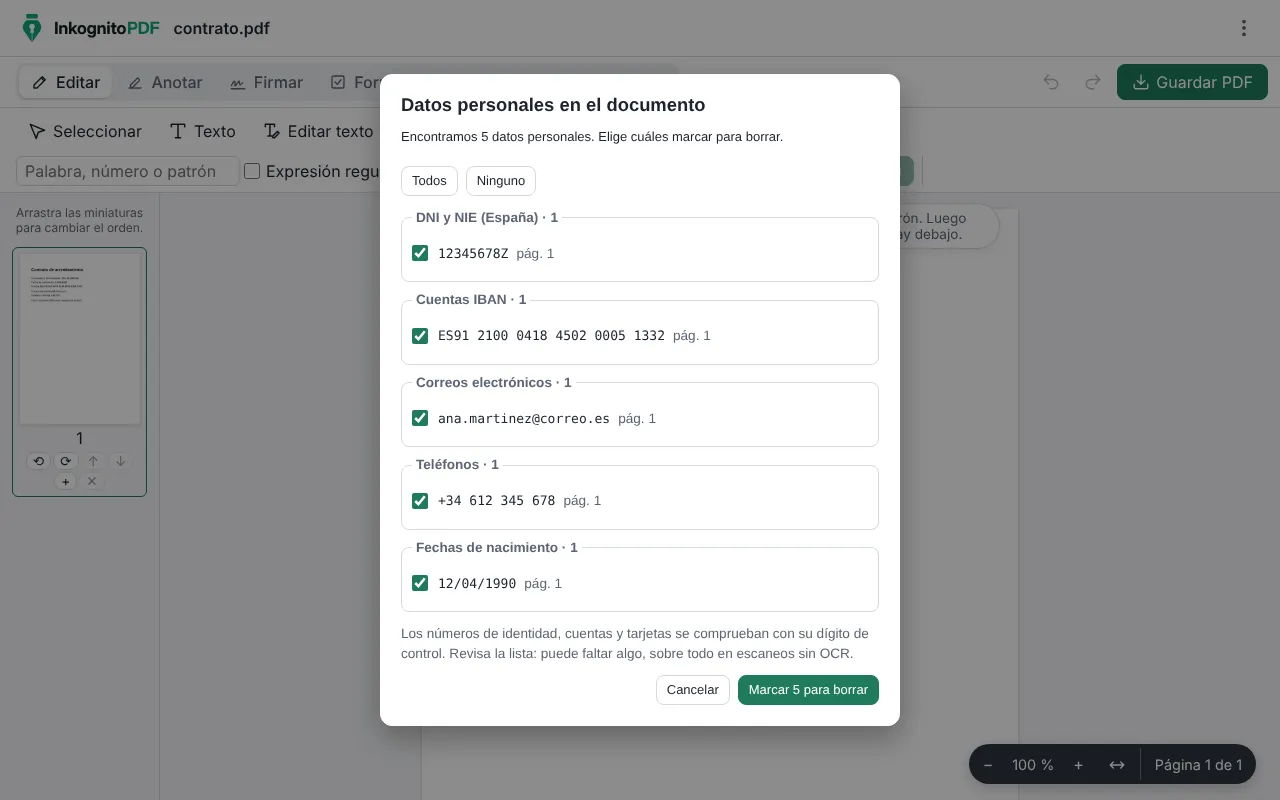Cancel the personal data dialog
This screenshot has width=1280, height=800.
point(693,690)
